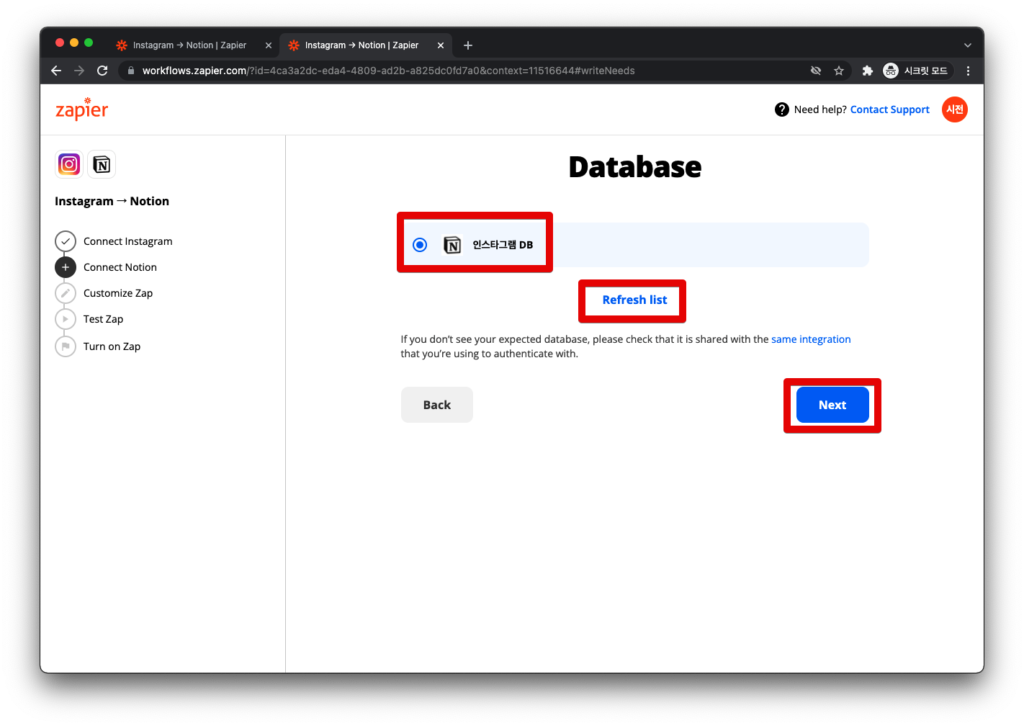Open the same integration link

tap(810, 339)
